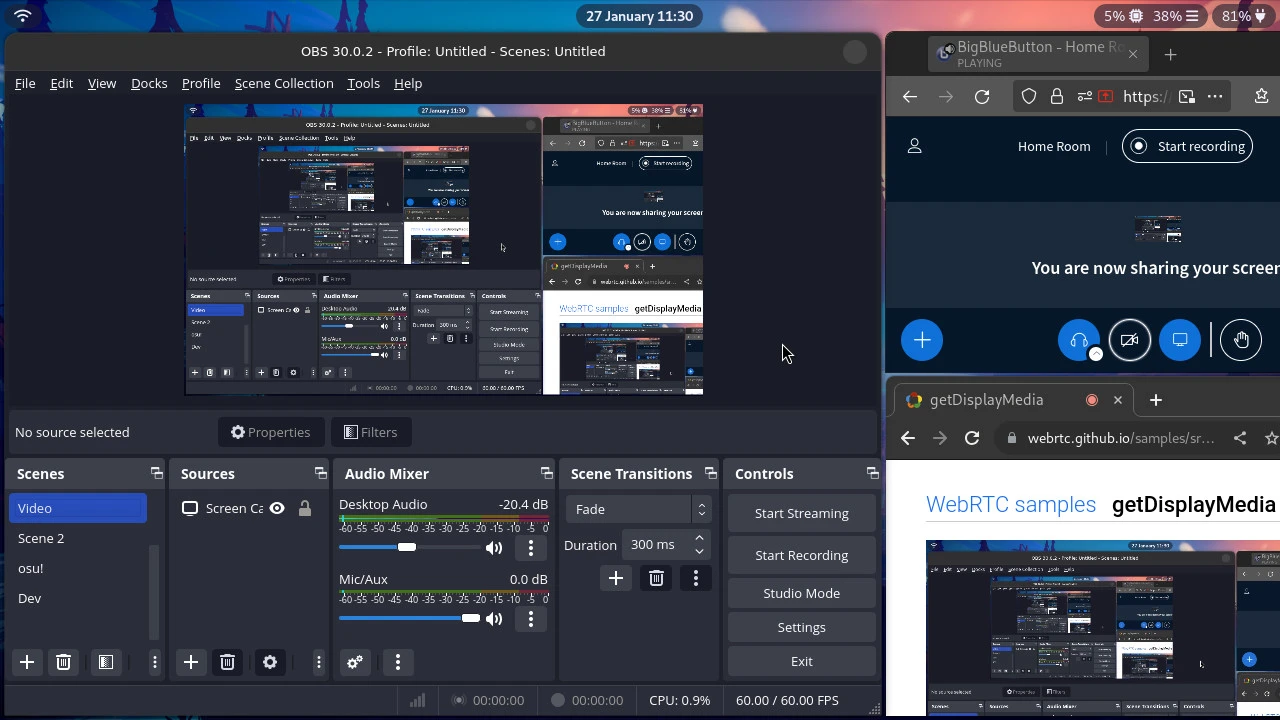Toggle BigBlueButton raise hand button
1280x720 pixels.
(x=1241, y=340)
